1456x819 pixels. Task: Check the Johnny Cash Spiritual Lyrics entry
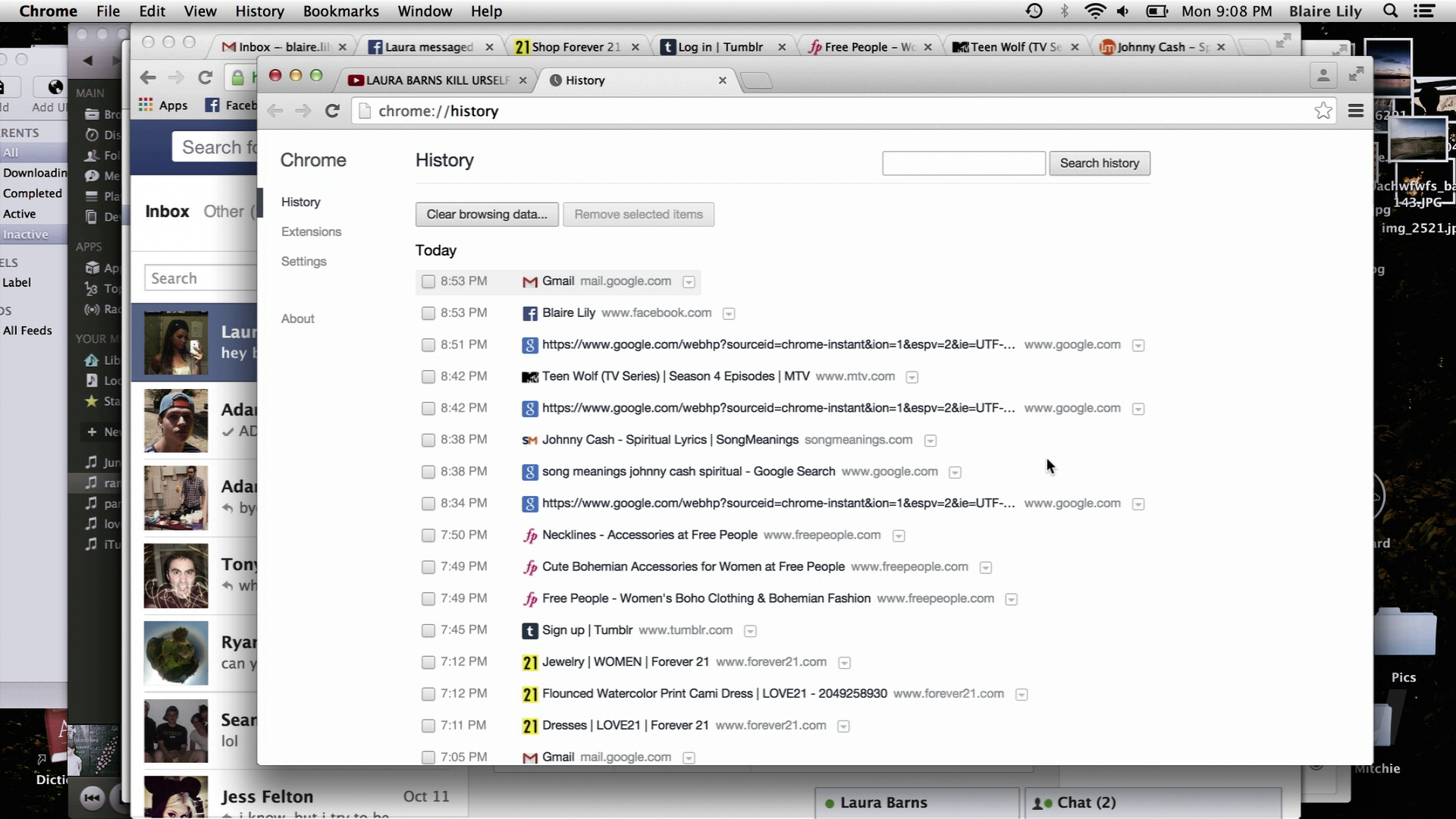pos(428,440)
